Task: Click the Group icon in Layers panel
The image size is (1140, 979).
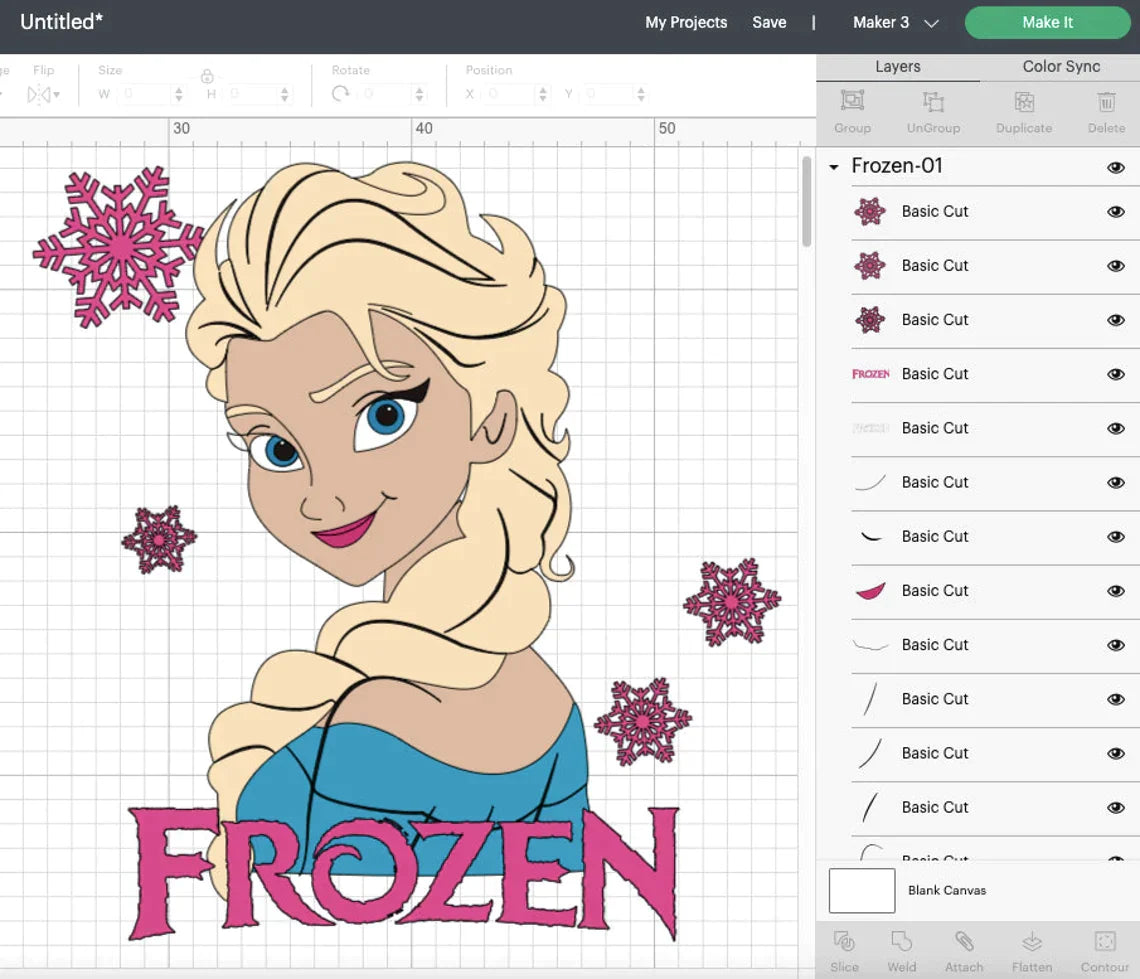Action: (x=852, y=102)
